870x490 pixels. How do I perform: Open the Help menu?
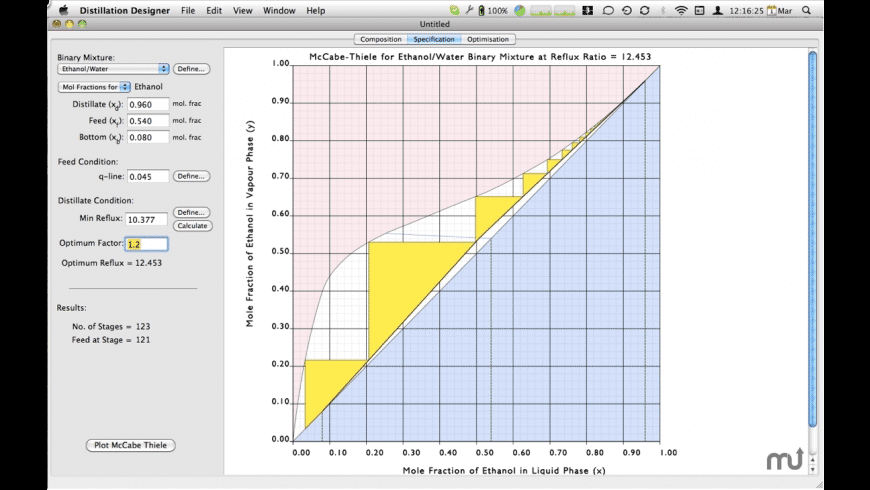[x=316, y=11]
